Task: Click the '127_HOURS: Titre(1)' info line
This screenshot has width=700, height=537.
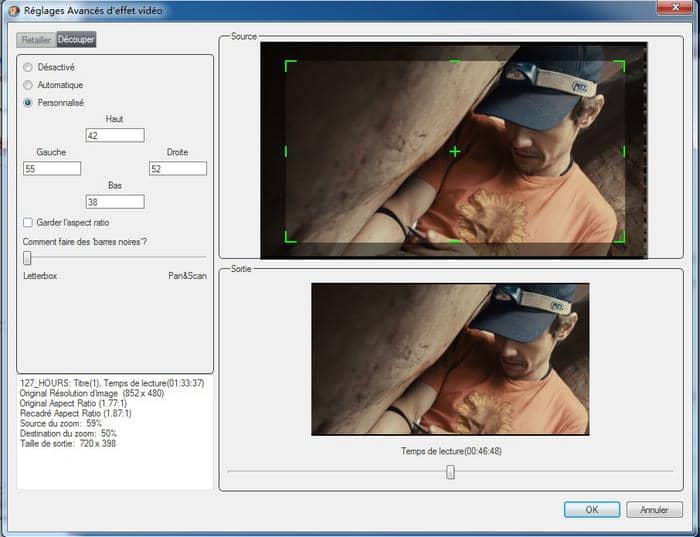Action: [112, 383]
